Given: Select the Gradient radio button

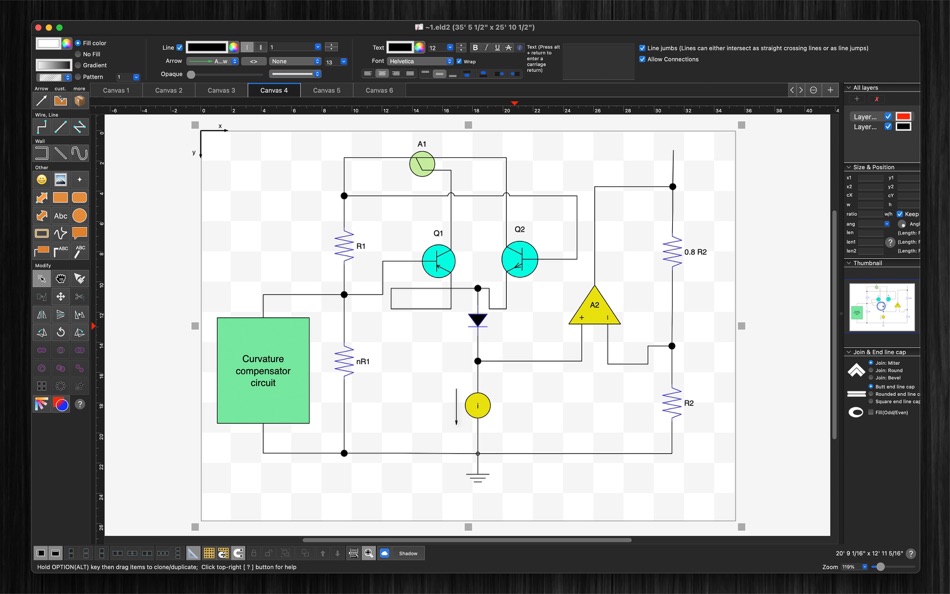Looking at the screenshot, I should (x=78, y=65).
